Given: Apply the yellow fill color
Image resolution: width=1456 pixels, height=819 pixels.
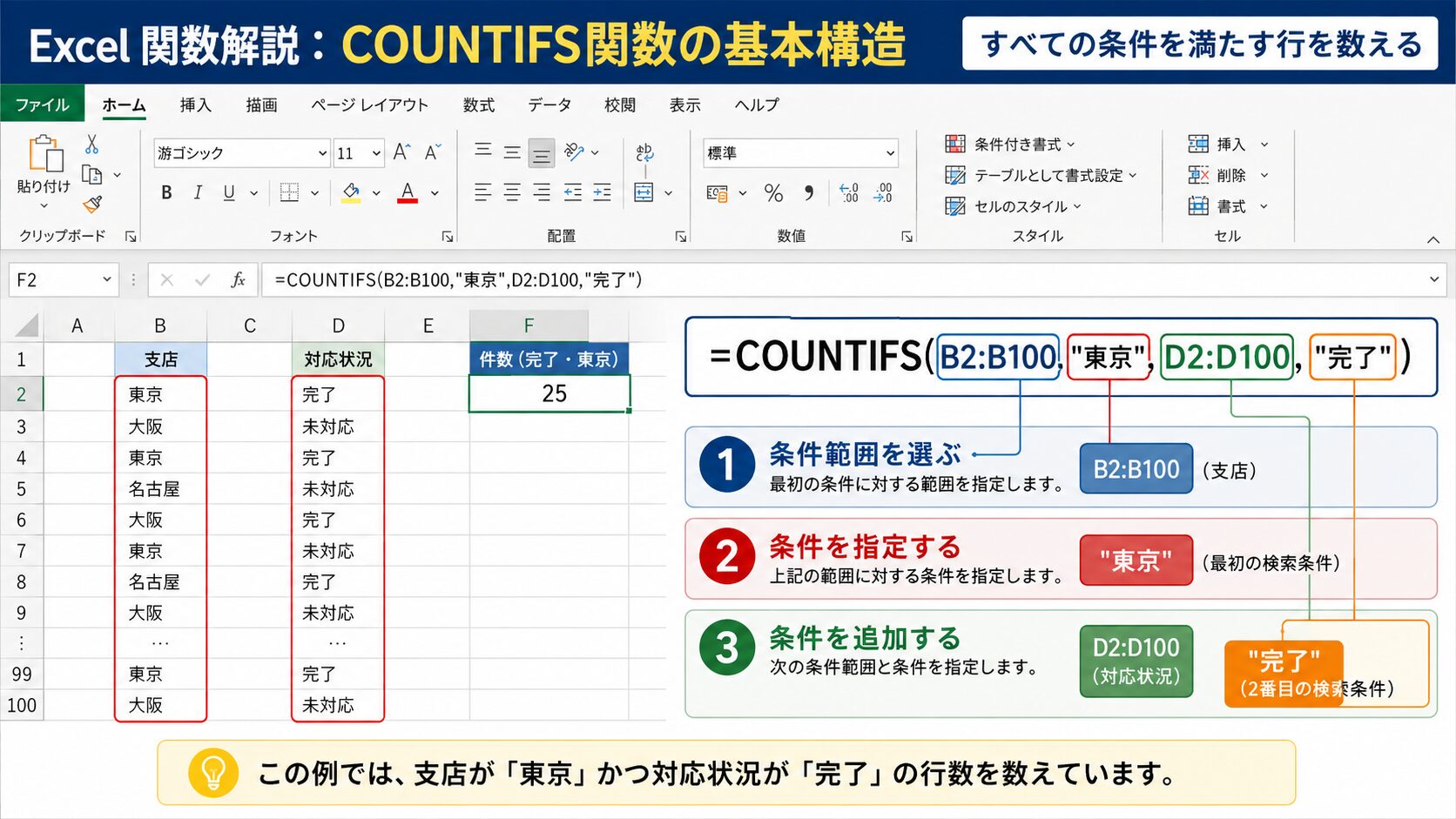Looking at the screenshot, I should [x=351, y=192].
